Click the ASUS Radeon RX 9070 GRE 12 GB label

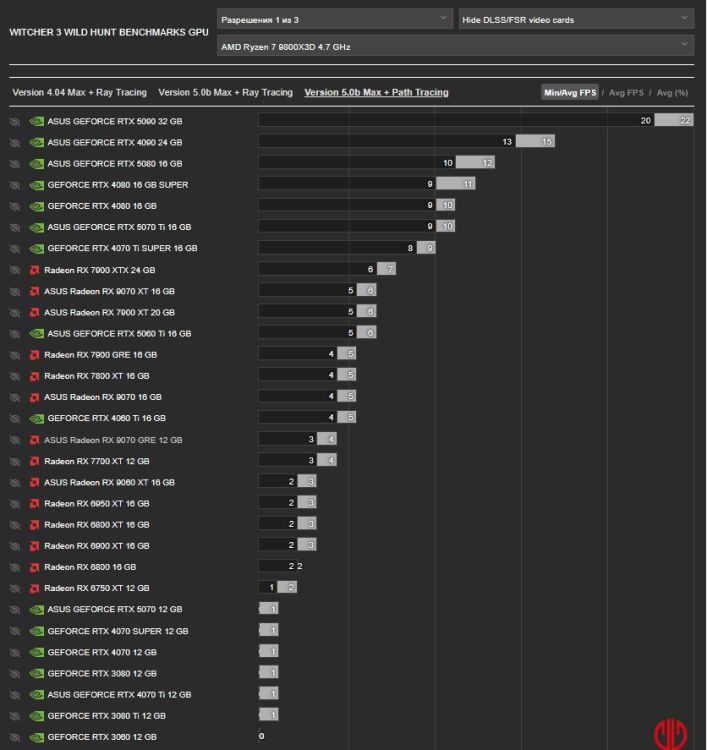113,440
